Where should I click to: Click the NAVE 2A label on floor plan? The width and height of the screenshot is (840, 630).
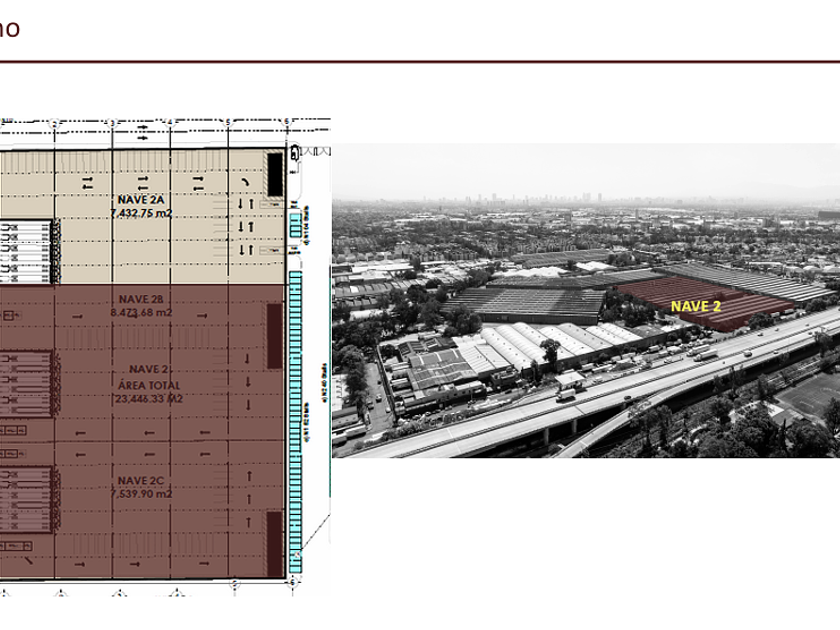[x=144, y=199]
